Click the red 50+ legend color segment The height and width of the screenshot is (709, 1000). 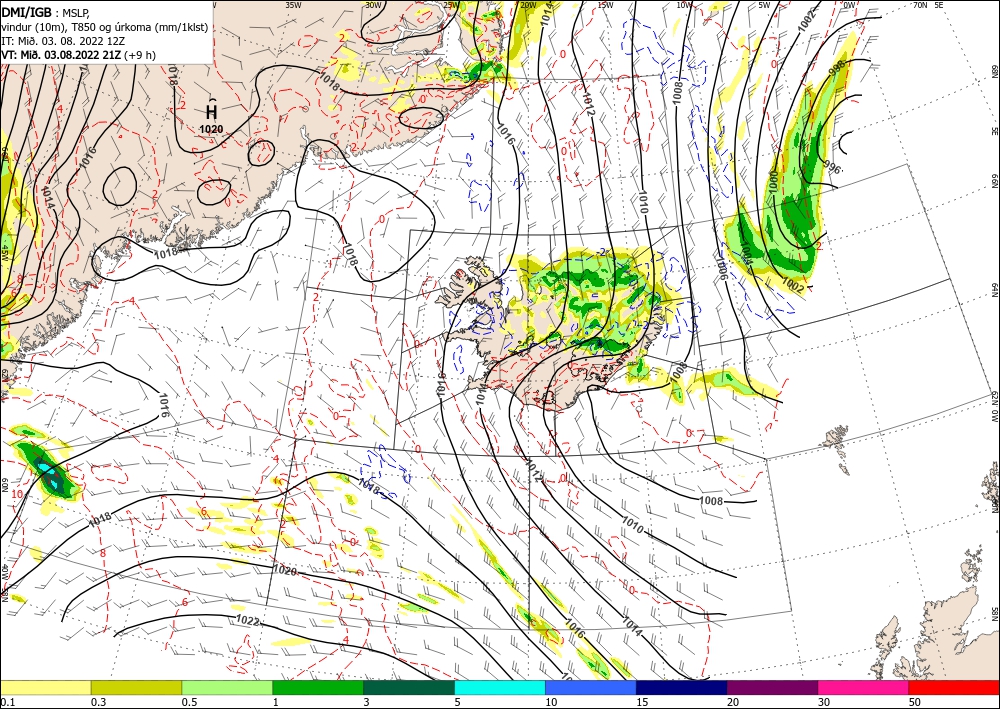click(x=954, y=687)
